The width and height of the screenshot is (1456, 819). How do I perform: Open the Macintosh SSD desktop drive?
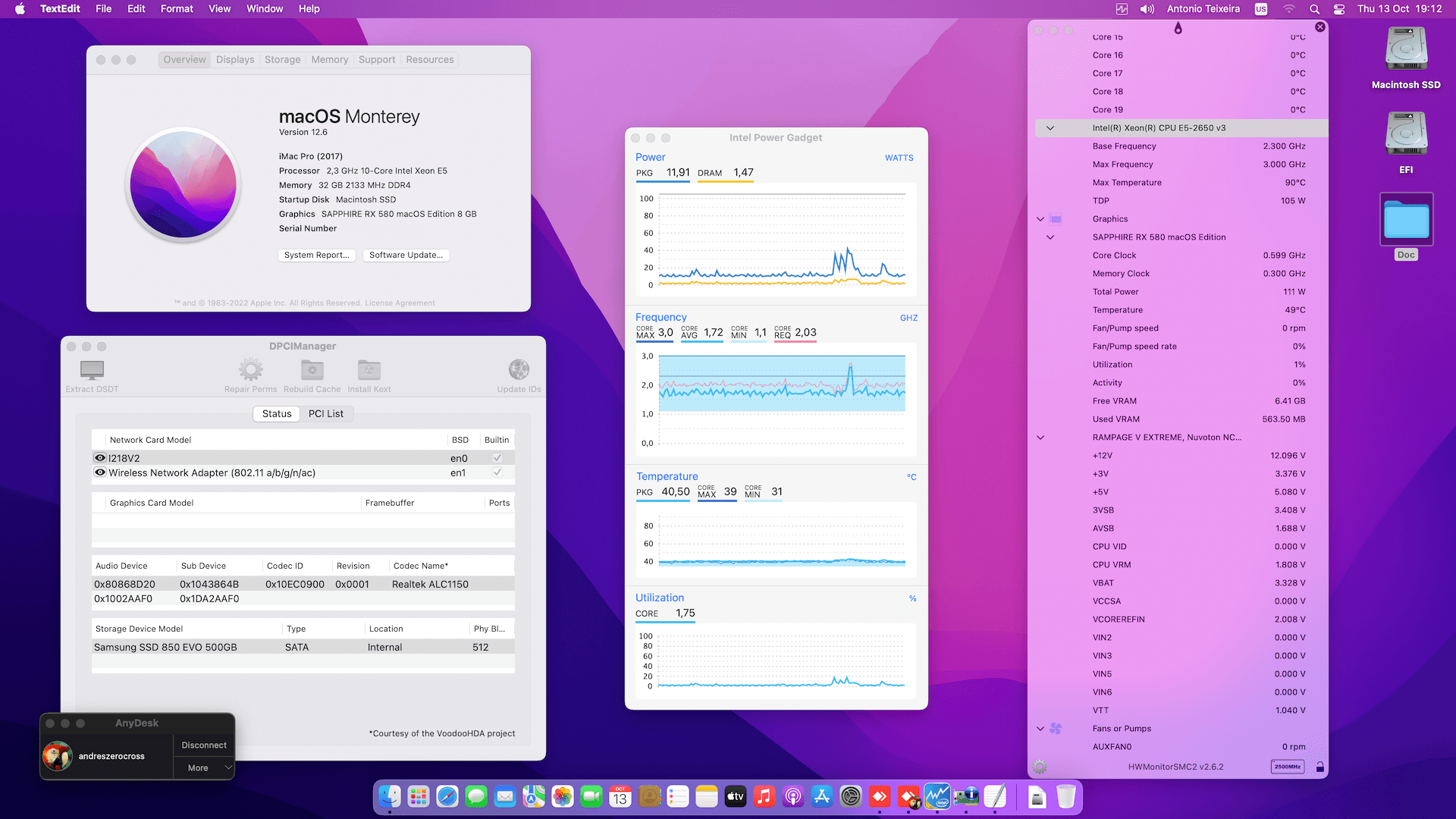(x=1406, y=47)
